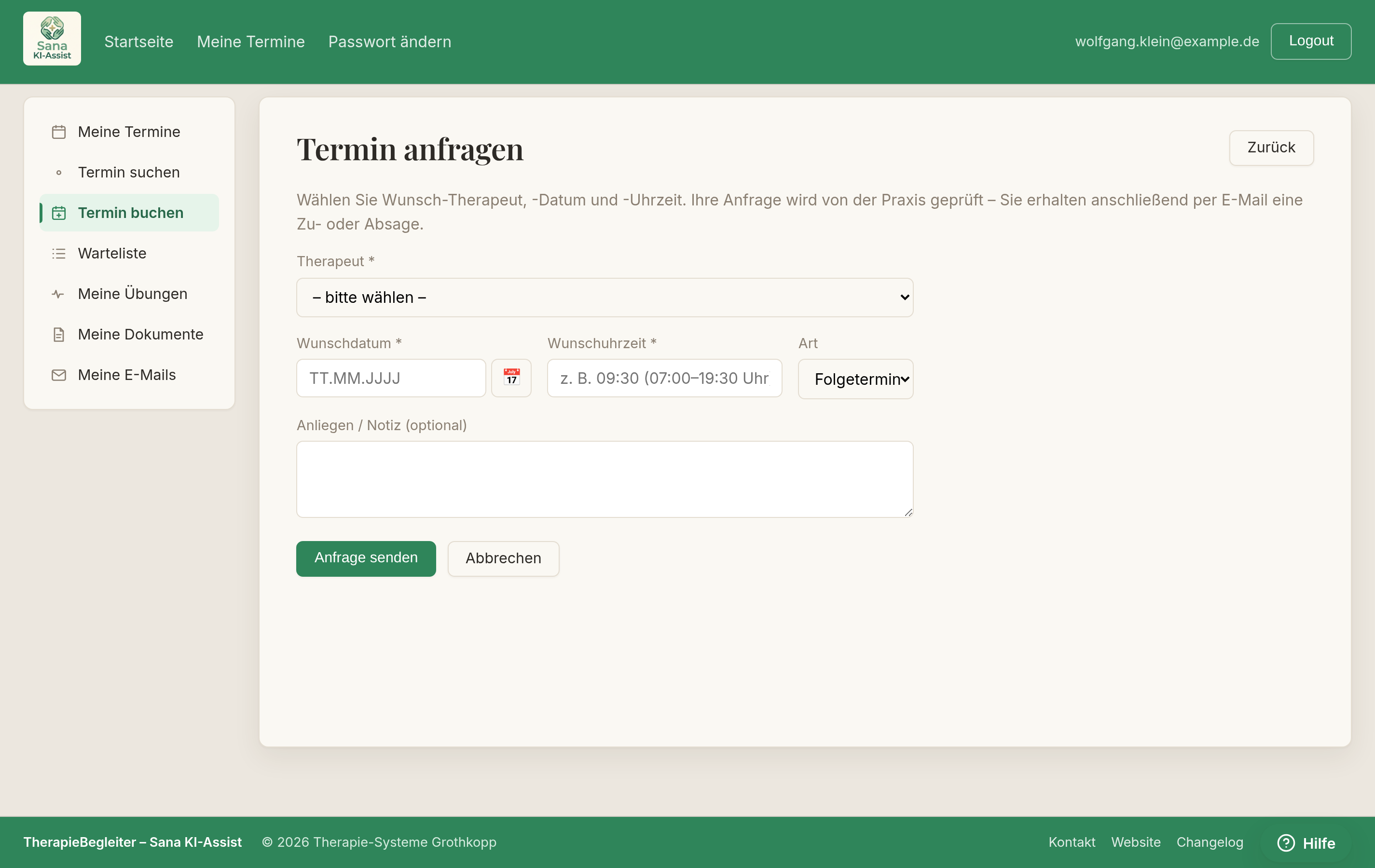The image size is (1375, 868).
Task: Click the Meine E-Mails envelope icon
Action: coord(59,375)
